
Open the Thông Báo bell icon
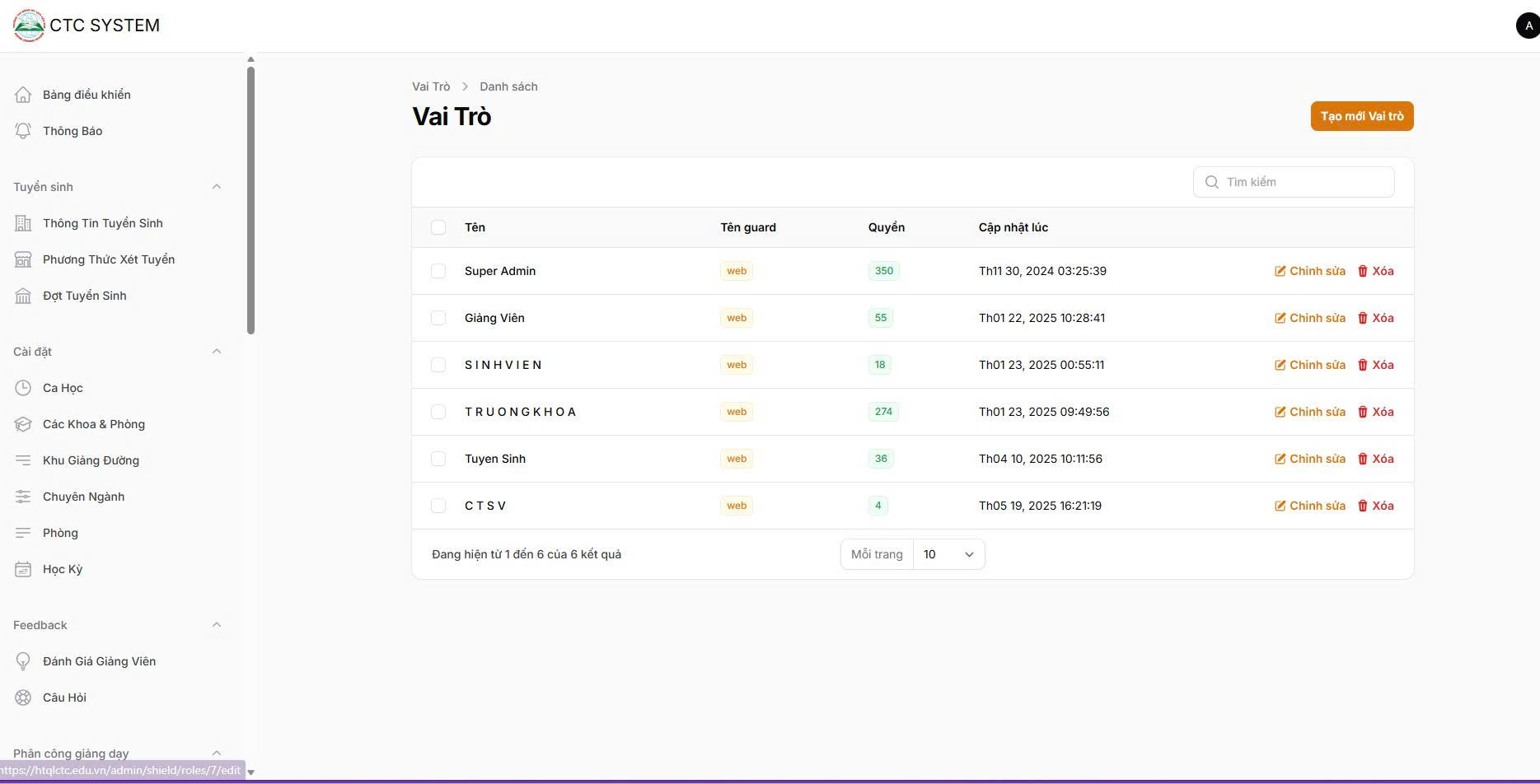pyautogui.click(x=23, y=131)
